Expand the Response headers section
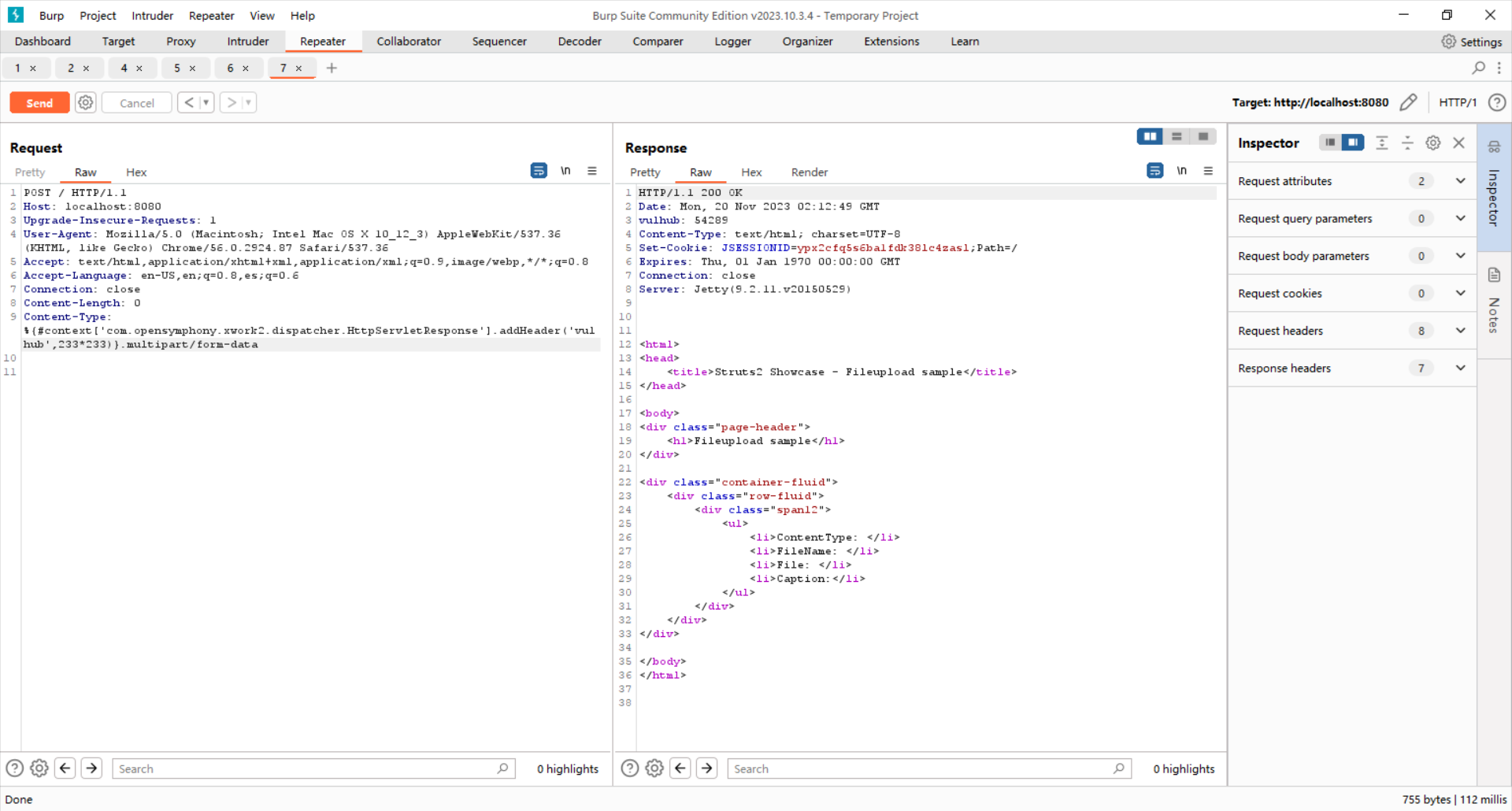1512x811 pixels. pyautogui.click(x=1460, y=368)
